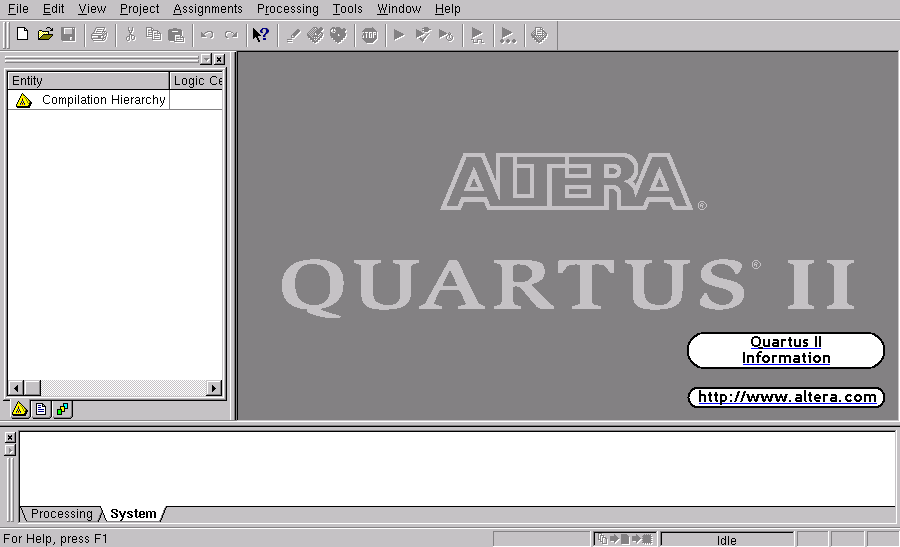Click the play with waveform simulation icon

point(477,36)
